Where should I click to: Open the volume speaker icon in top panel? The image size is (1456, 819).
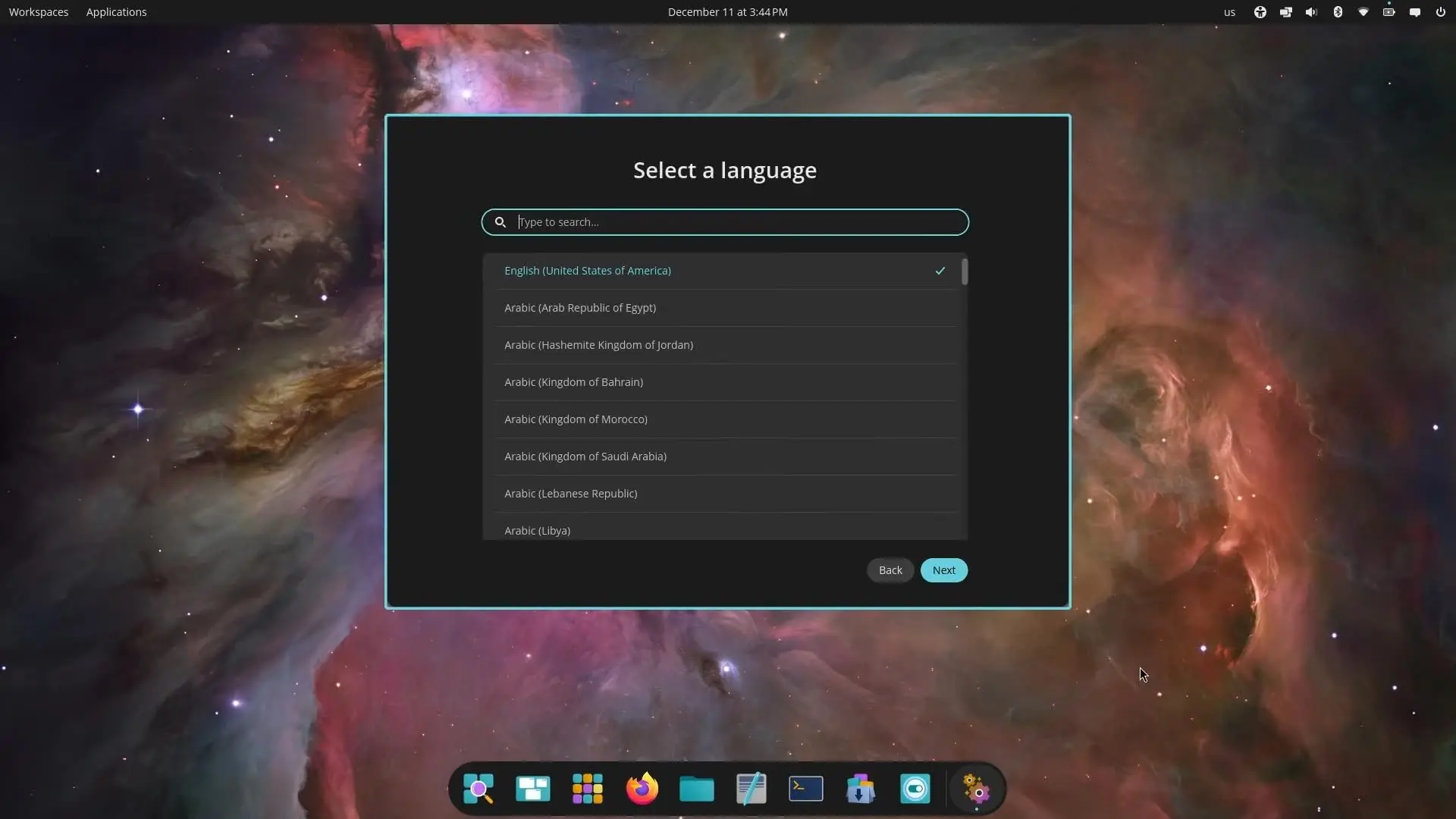[1312, 12]
